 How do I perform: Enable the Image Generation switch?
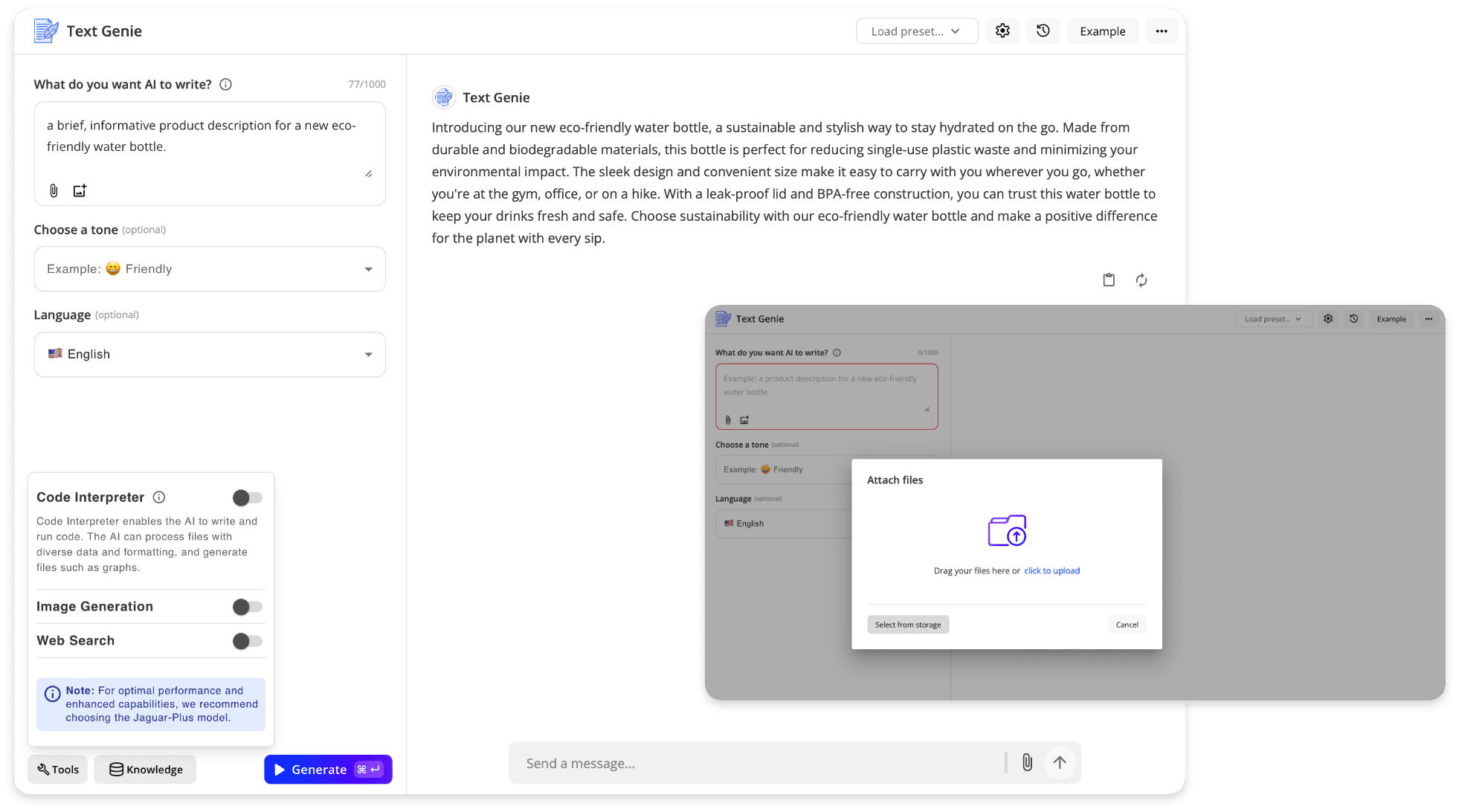coord(248,607)
